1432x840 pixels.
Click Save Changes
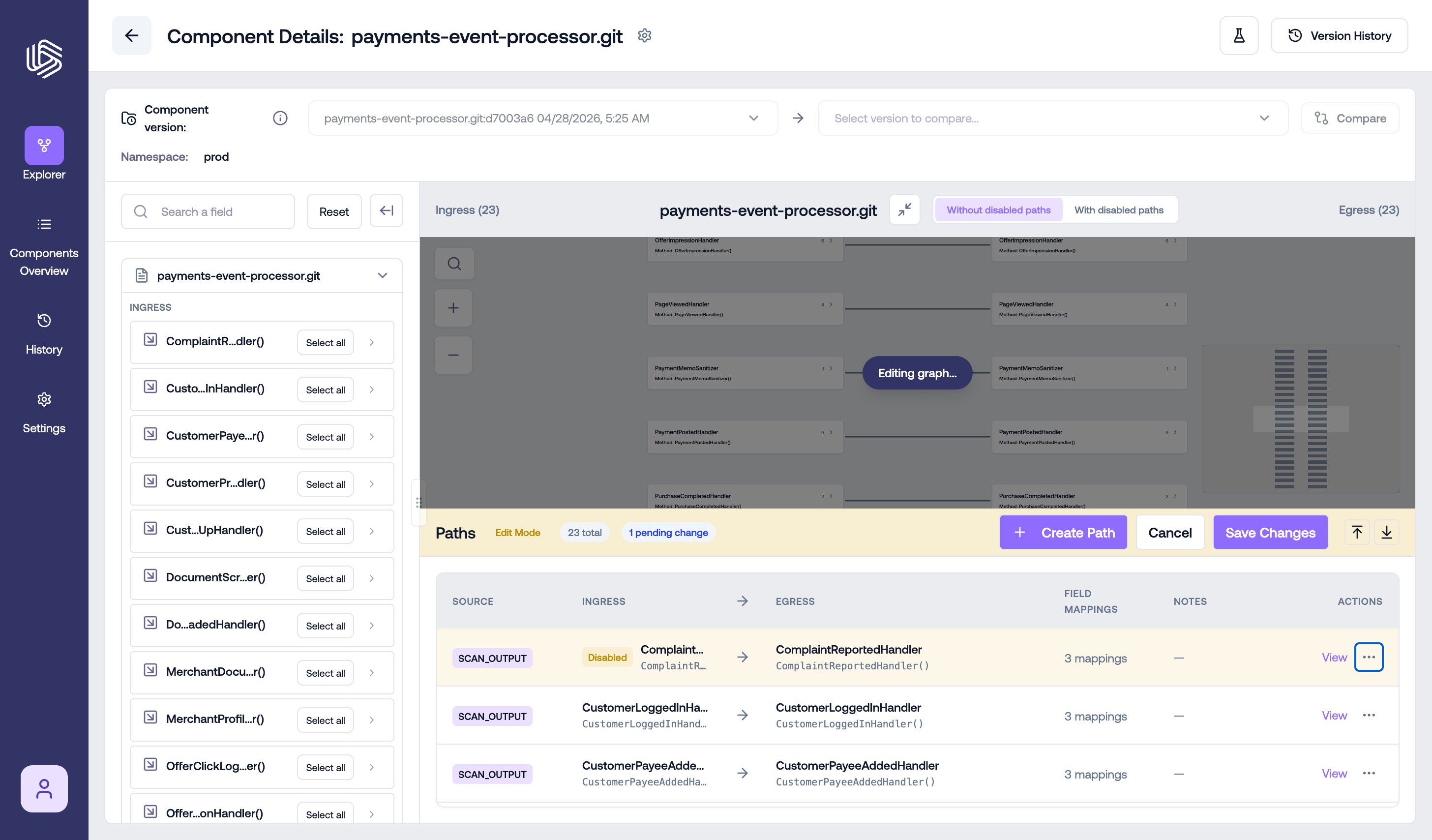pos(1270,532)
